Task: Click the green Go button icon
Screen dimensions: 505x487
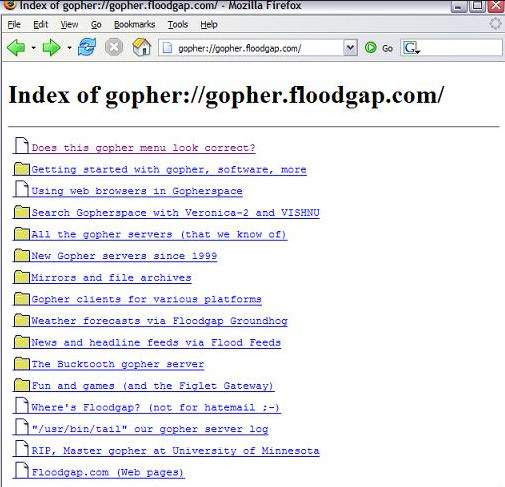Action: [370, 48]
